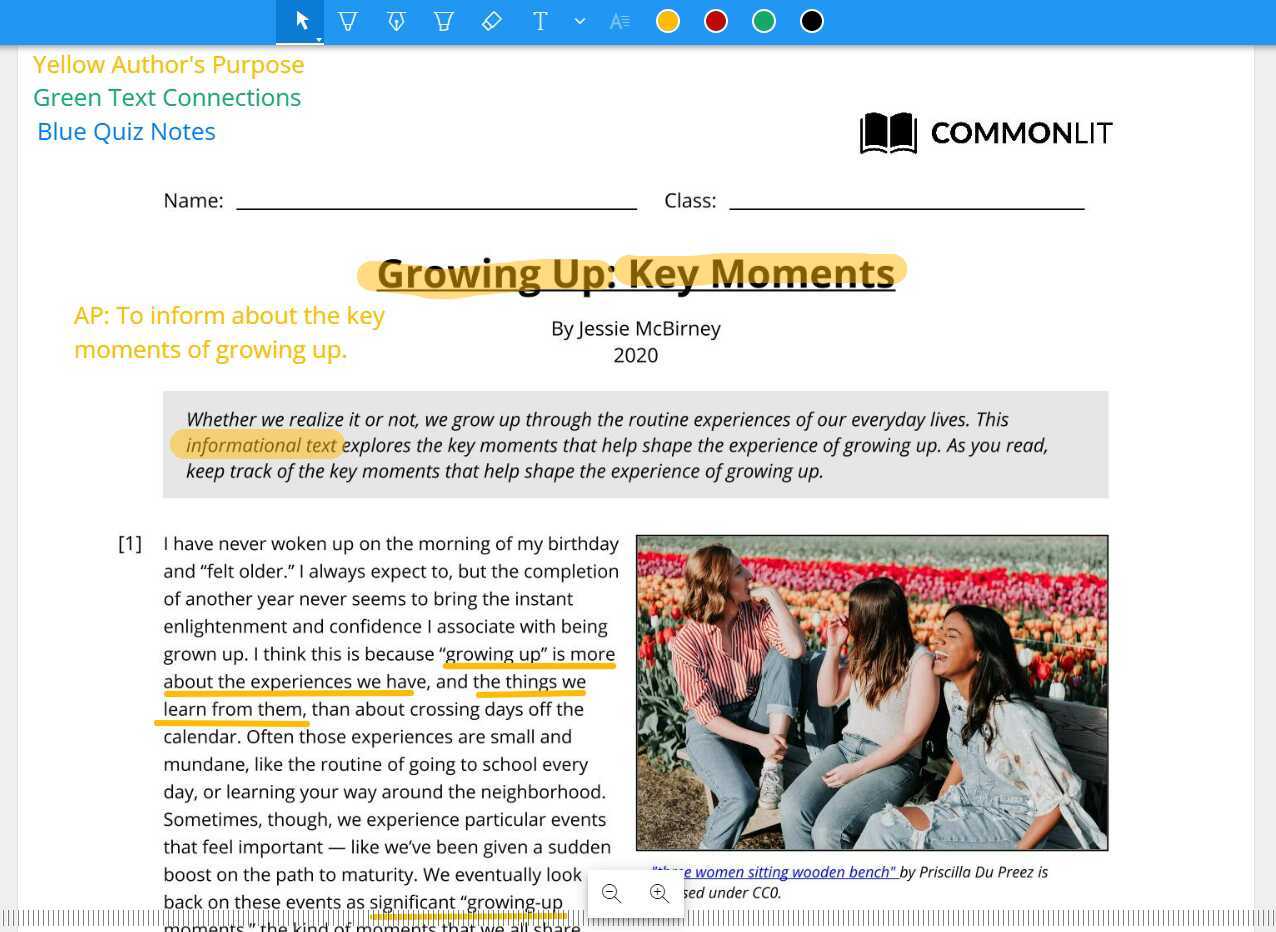Click the CommonLit logo

[x=985, y=132]
